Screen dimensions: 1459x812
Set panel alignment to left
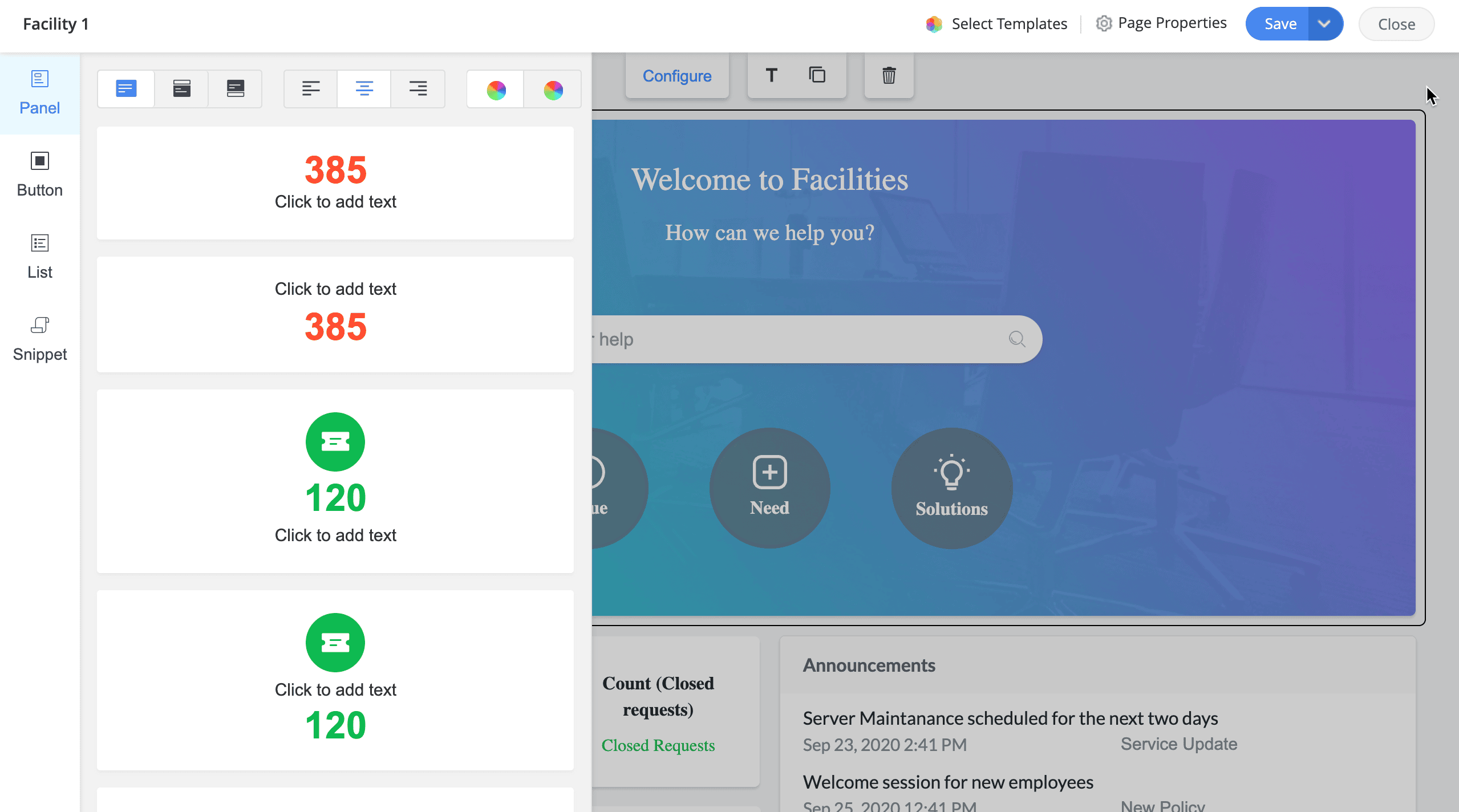[311, 89]
